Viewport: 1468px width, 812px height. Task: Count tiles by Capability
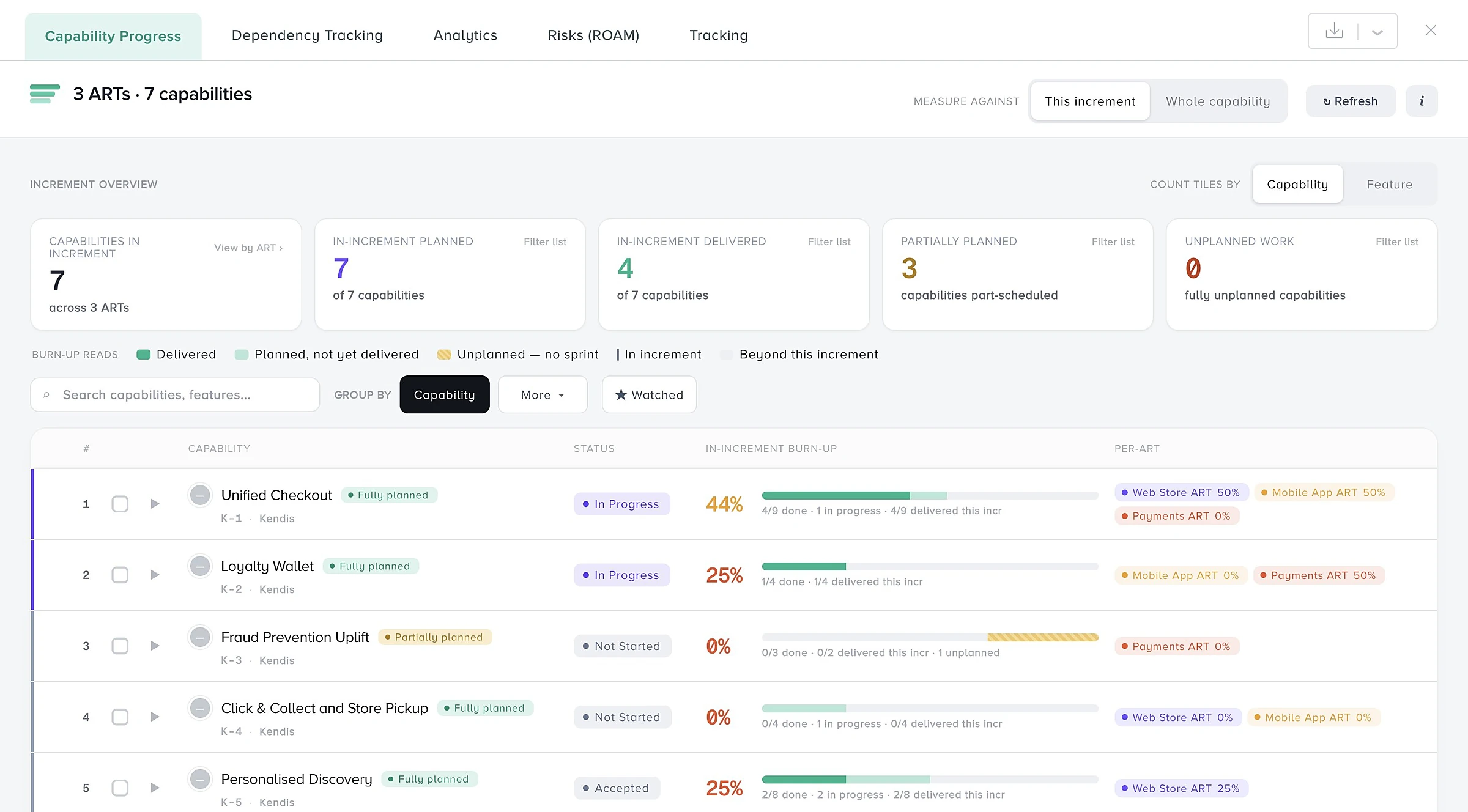point(1297,184)
